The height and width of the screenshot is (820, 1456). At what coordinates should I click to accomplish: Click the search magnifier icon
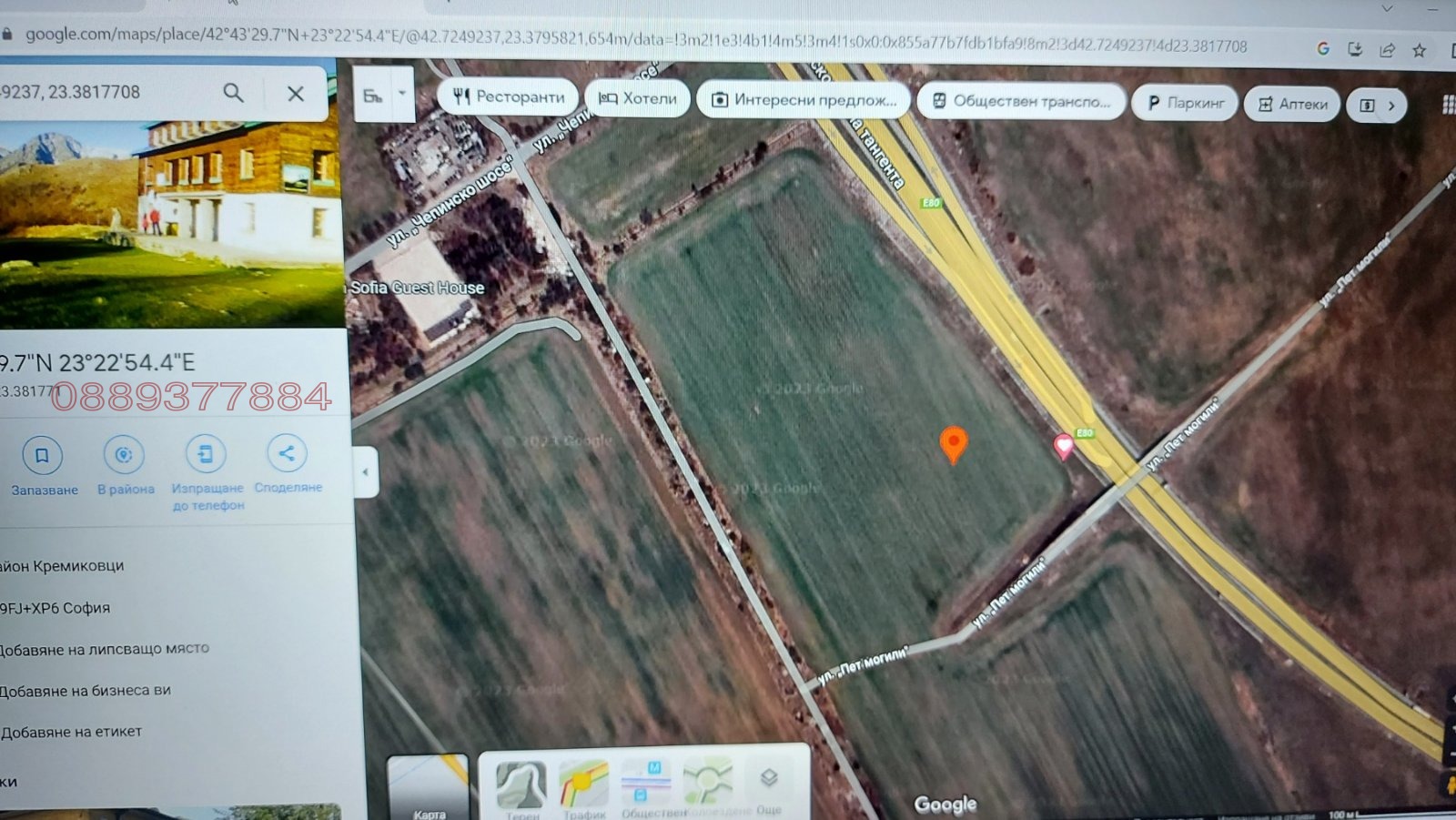point(233,93)
